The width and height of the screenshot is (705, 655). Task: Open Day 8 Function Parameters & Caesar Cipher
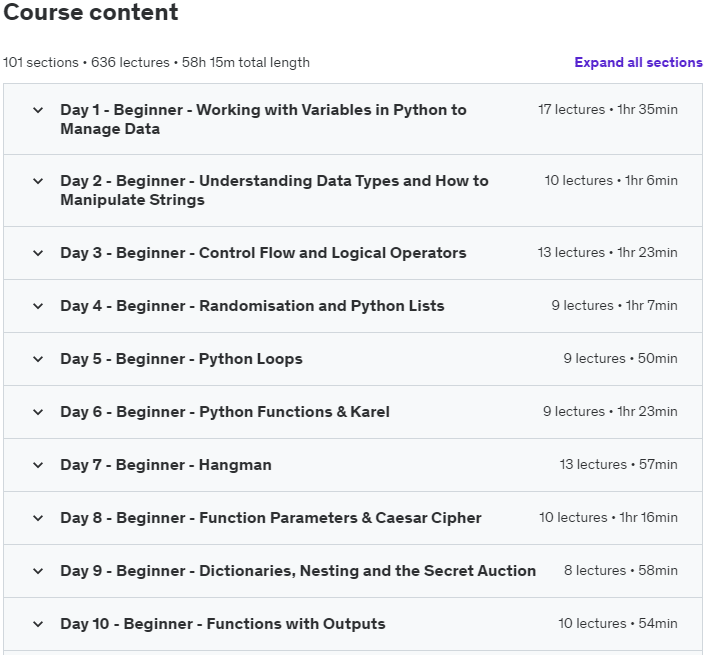pyautogui.click(x=271, y=518)
